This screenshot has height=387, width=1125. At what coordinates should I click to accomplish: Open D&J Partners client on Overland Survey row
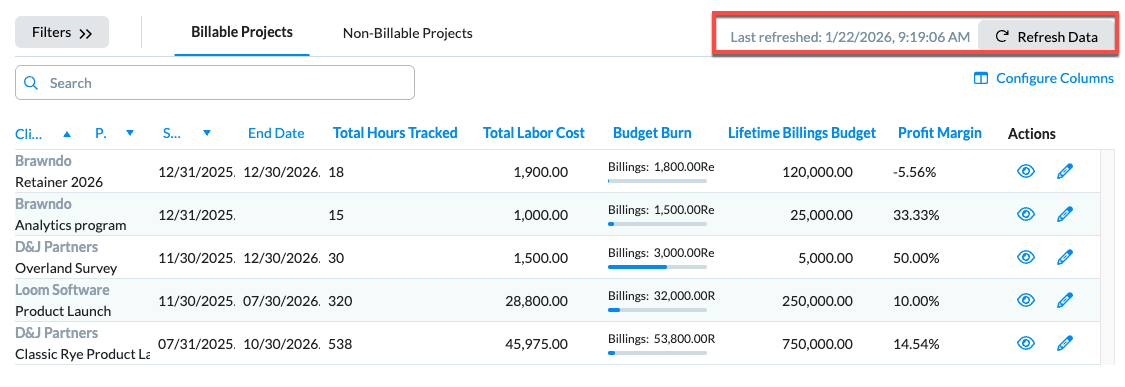57,247
